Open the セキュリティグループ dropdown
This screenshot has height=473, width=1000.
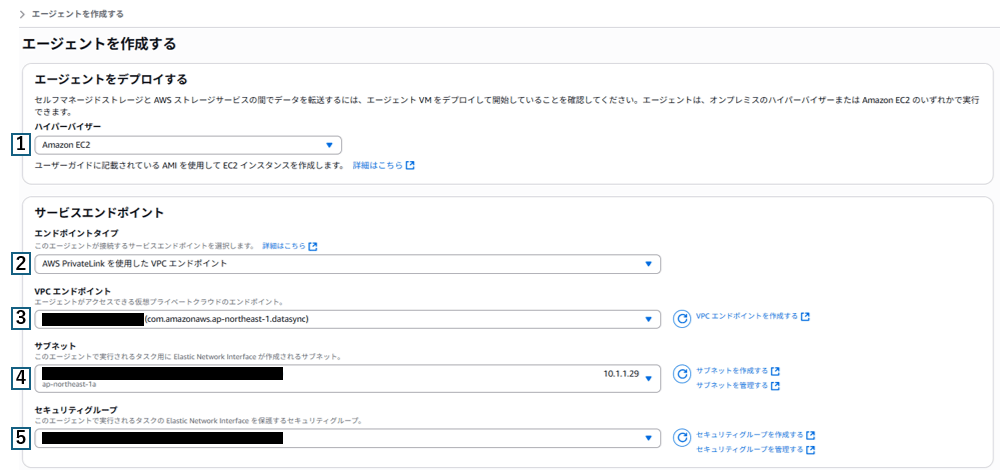point(347,437)
